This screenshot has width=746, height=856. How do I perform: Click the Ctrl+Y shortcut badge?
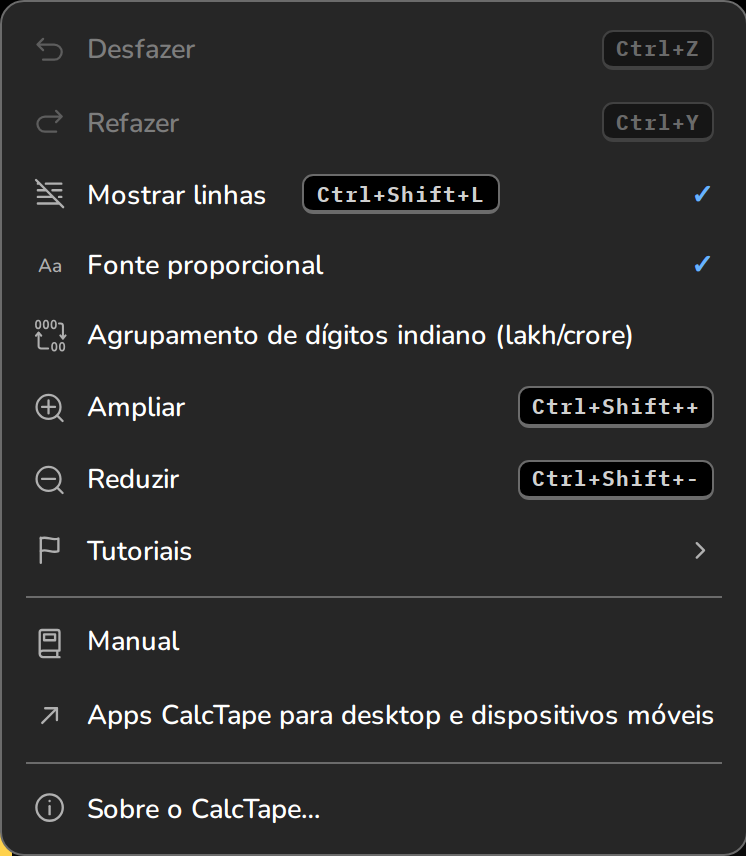tap(658, 122)
